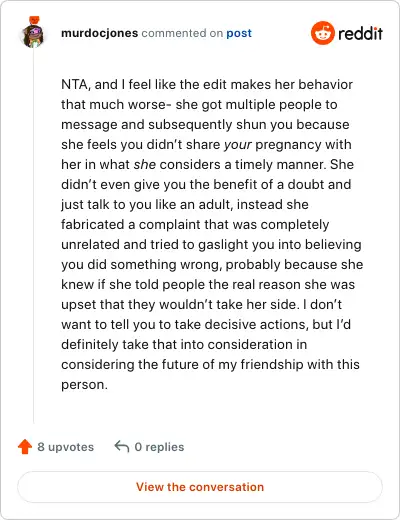The image size is (400, 520).
Task: Click the italic word "she" in comment
Action: pos(145,164)
